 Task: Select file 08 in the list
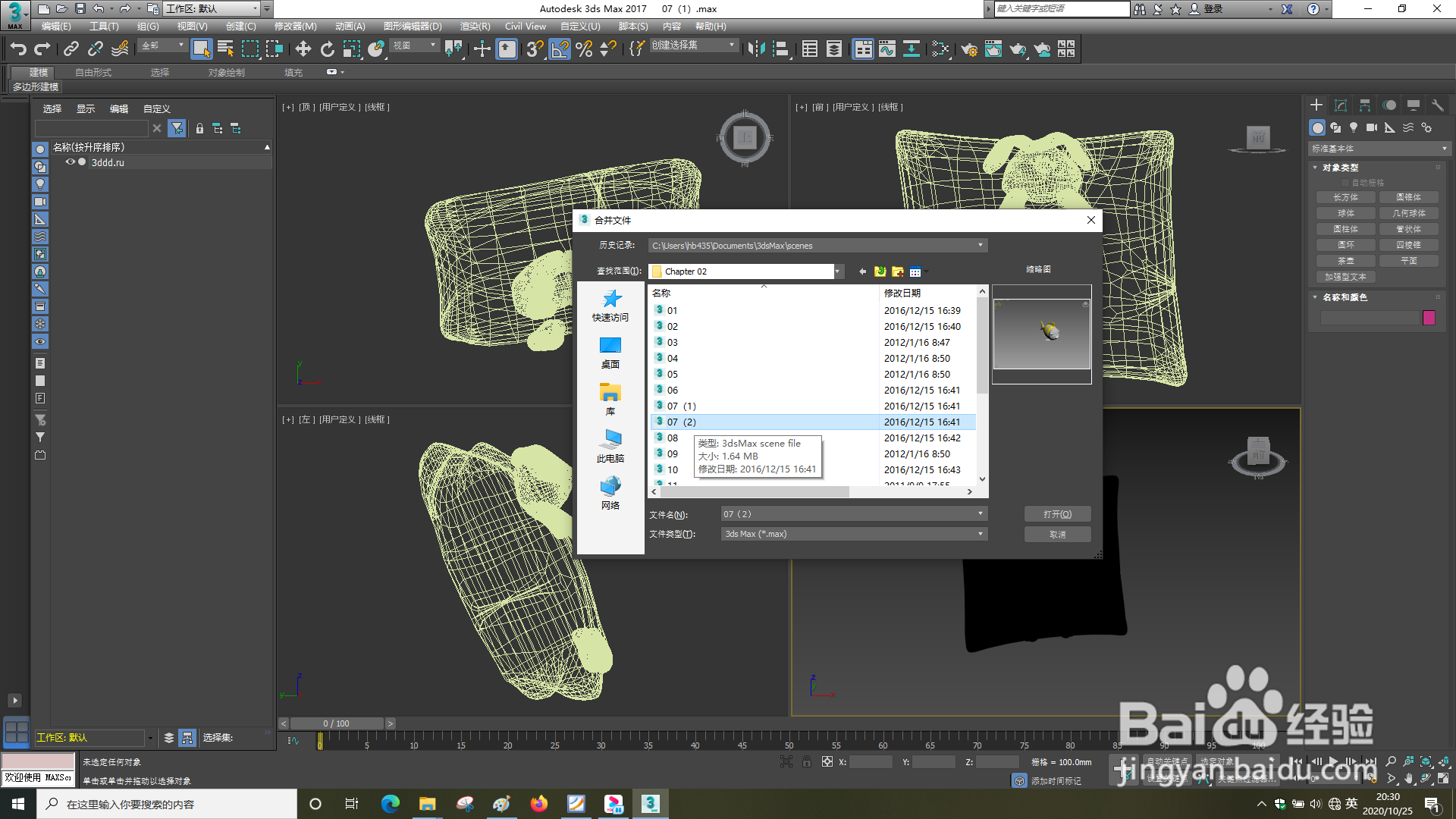pos(673,438)
